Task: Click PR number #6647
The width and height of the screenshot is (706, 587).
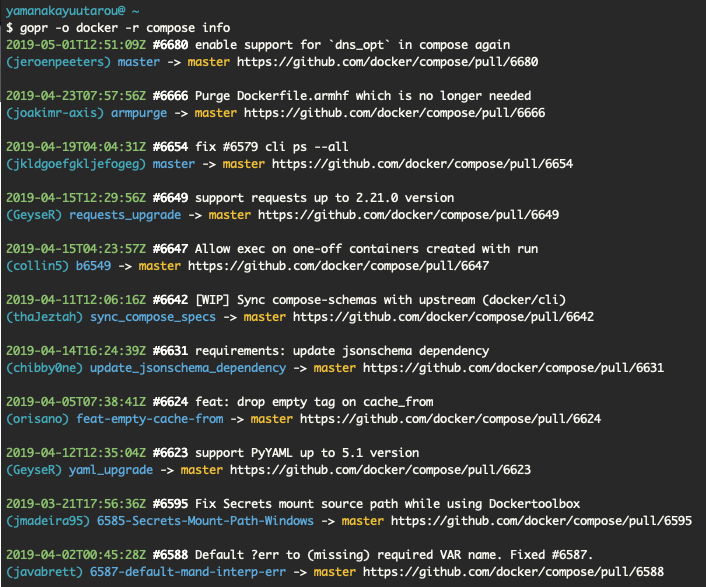Action: (170, 248)
